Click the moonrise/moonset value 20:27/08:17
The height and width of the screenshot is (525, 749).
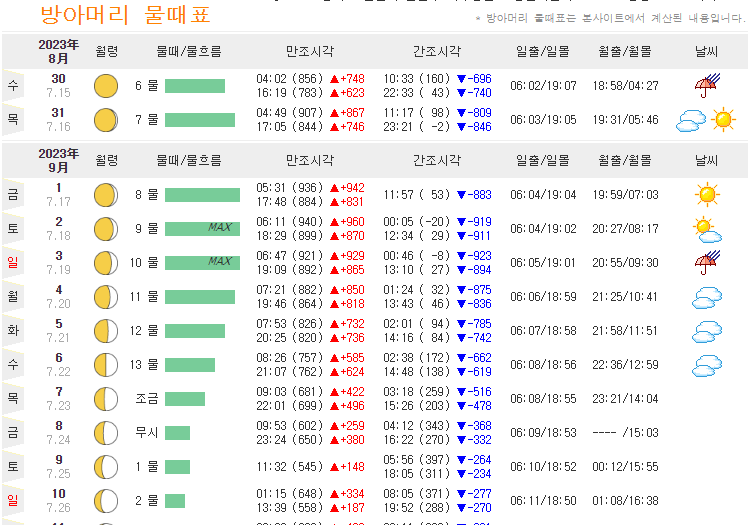625,229
